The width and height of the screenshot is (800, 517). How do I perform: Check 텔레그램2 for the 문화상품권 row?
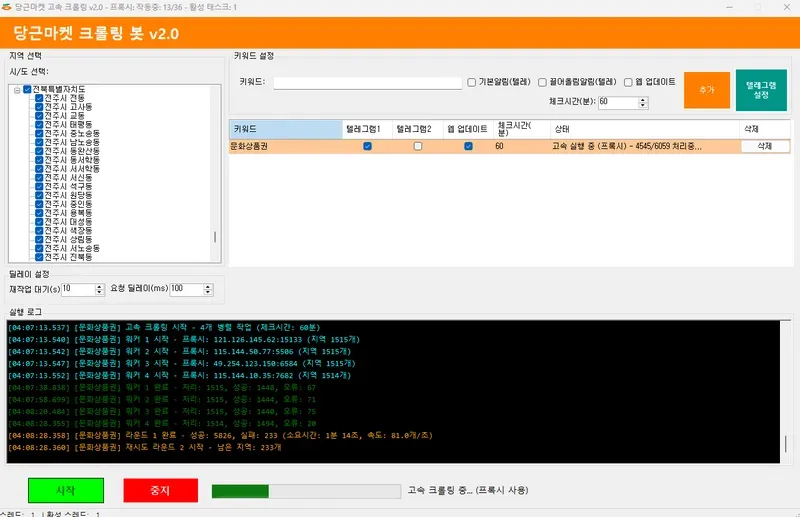418,146
